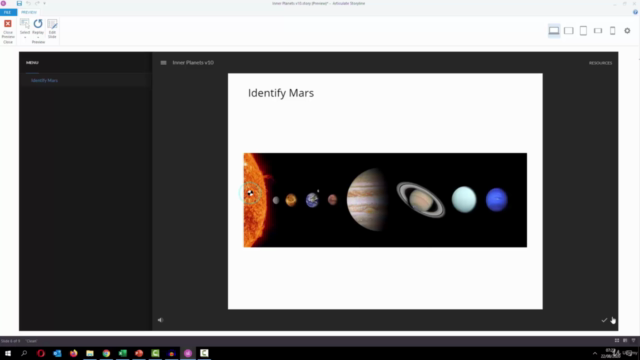
Task: Select the Desktop preview device icon
Action: point(554,31)
